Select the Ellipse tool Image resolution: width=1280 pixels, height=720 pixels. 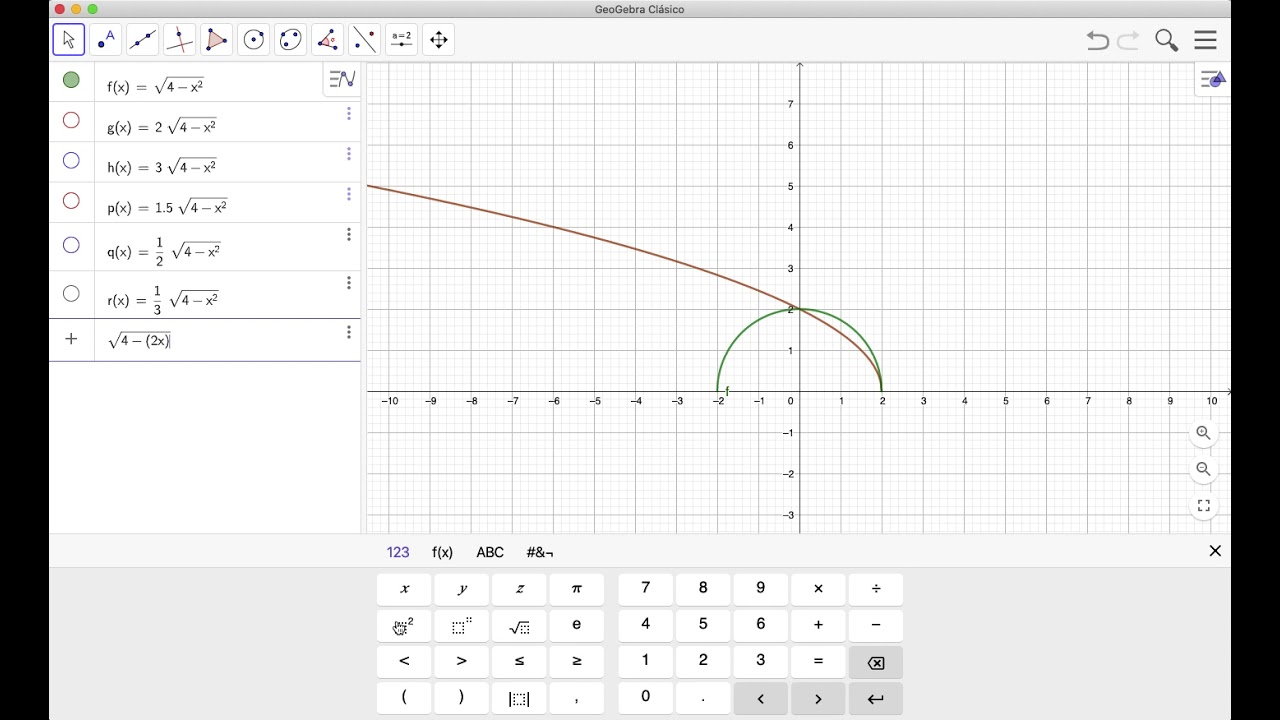click(x=291, y=40)
